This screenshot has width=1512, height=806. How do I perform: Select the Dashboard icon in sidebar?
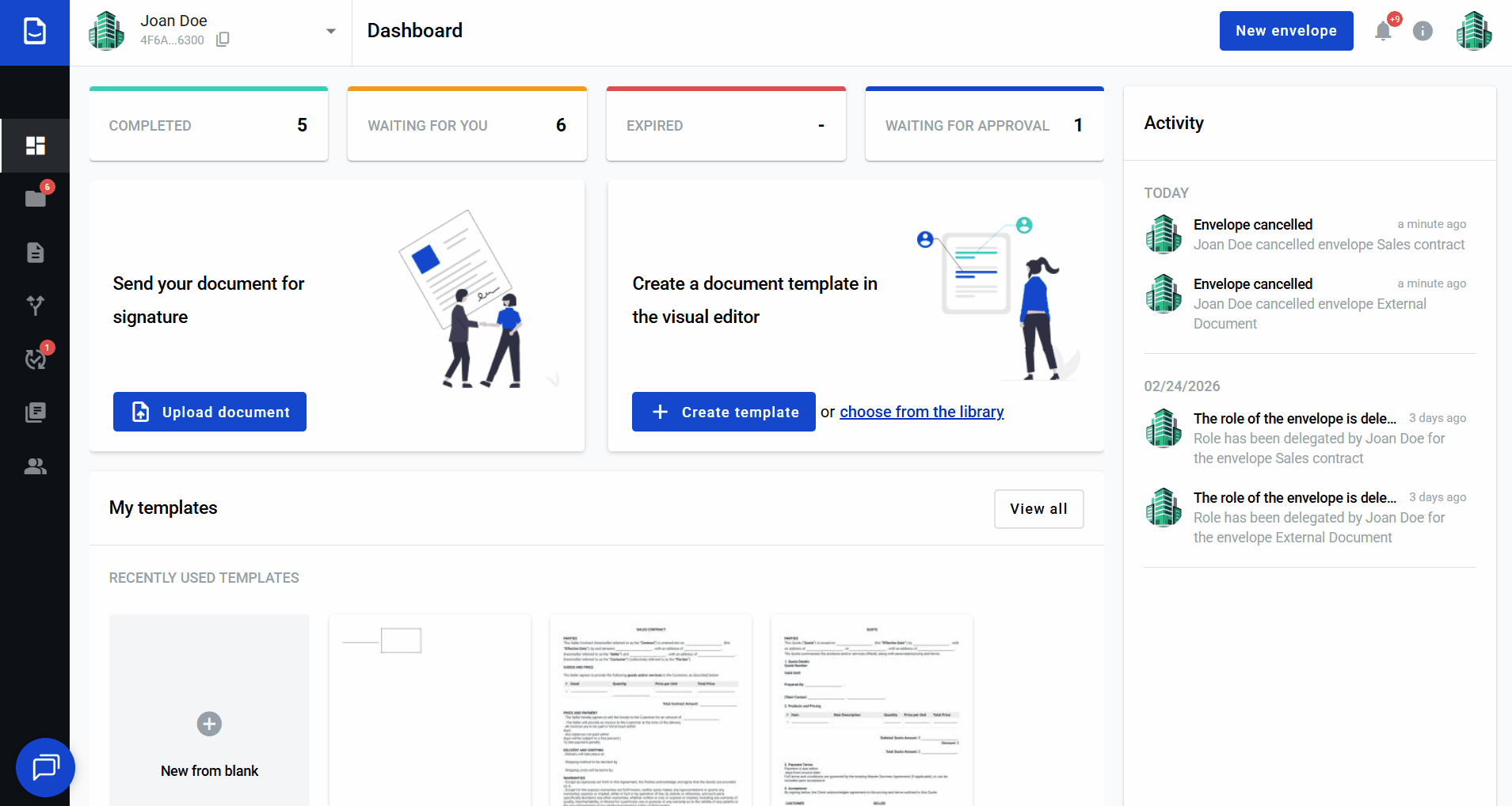click(x=35, y=146)
